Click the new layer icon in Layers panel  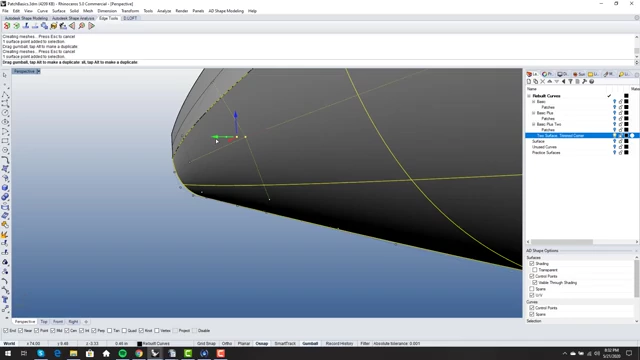(529, 82)
